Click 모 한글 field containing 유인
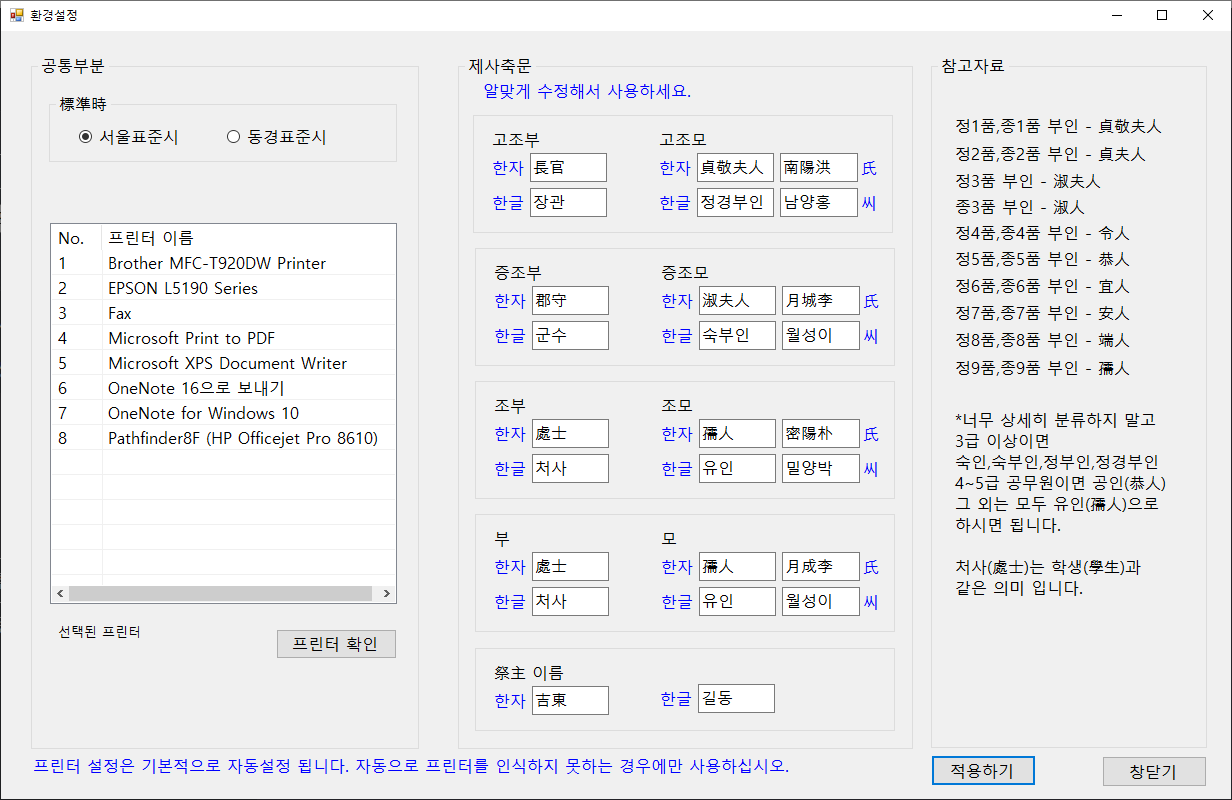This screenshot has height=800, width=1232. click(737, 601)
